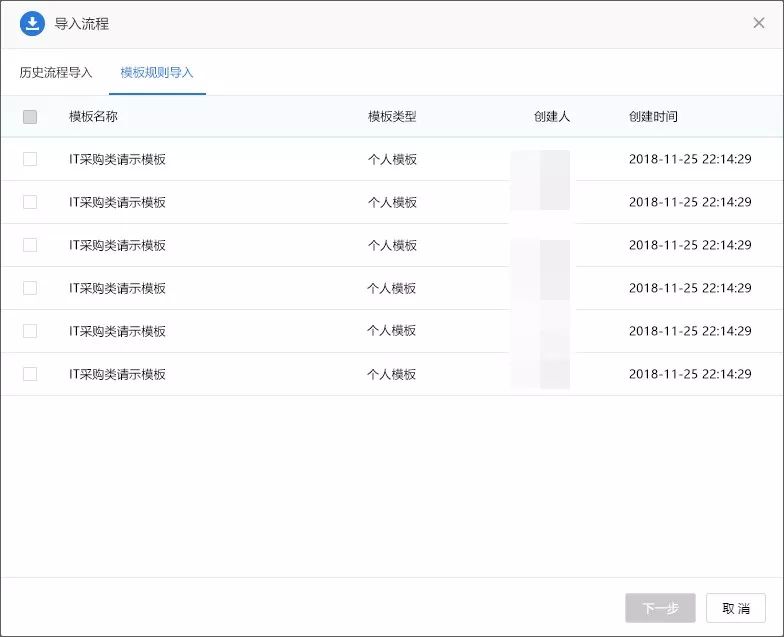Image resolution: width=784 pixels, height=637 pixels.
Task: Click the 模板类型 column header
Action: click(392, 116)
